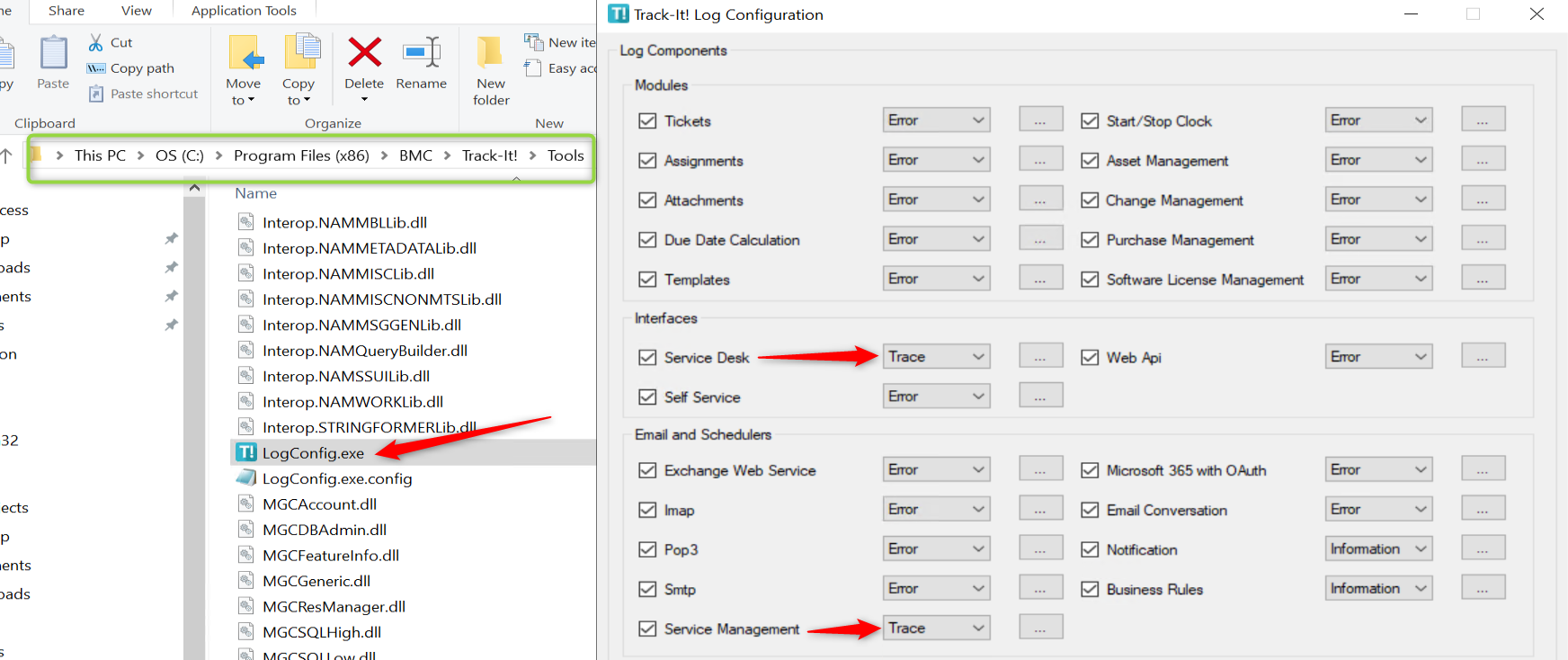Image resolution: width=1568 pixels, height=660 pixels.
Task: Click the New folder icon
Action: [490, 52]
